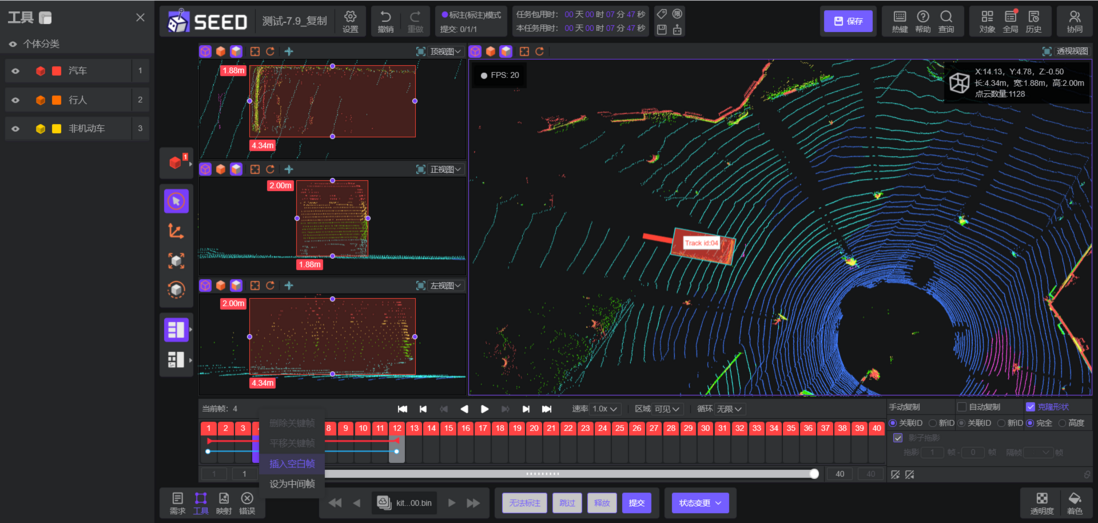
Task: Open the 协同 collaboration icon
Action: click(x=1073, y=17)
